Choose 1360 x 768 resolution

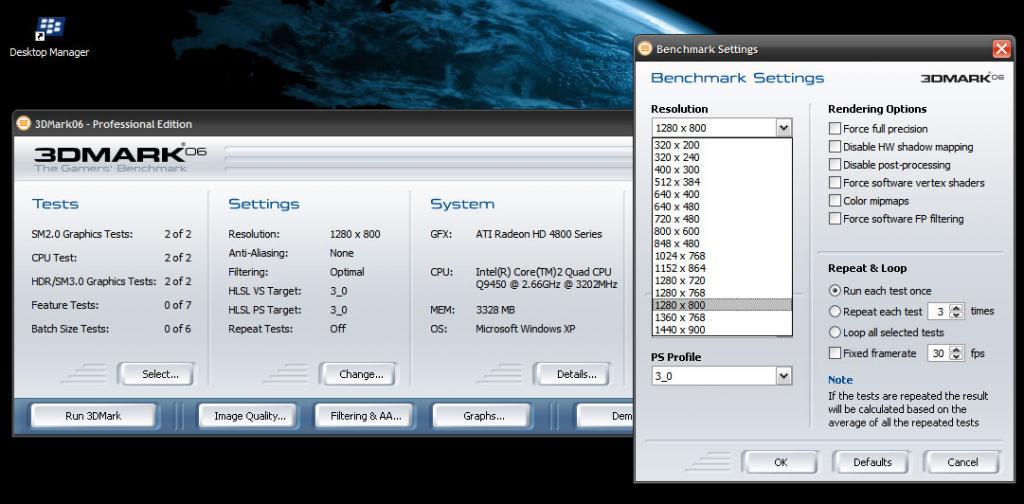(722, 317)
